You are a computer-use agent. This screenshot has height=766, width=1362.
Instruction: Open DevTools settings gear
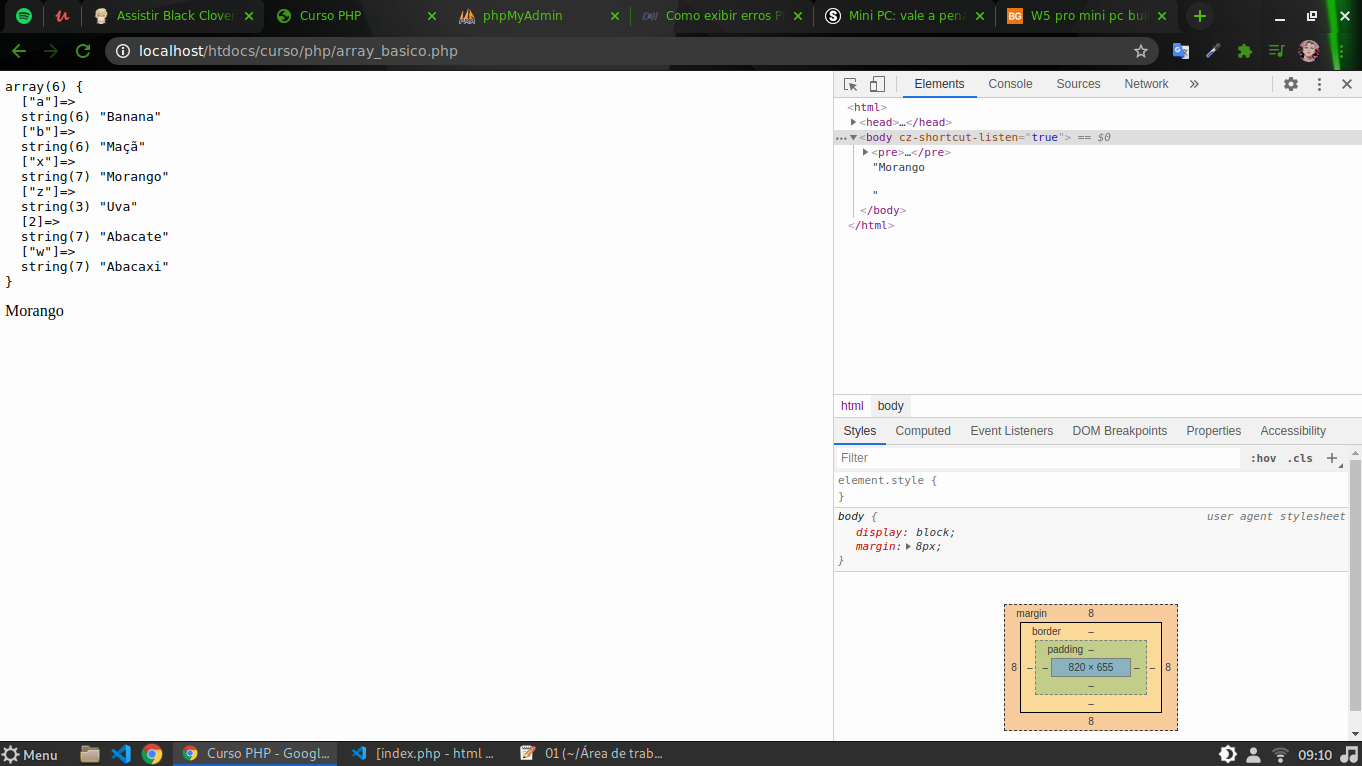tap(1291, 84)
